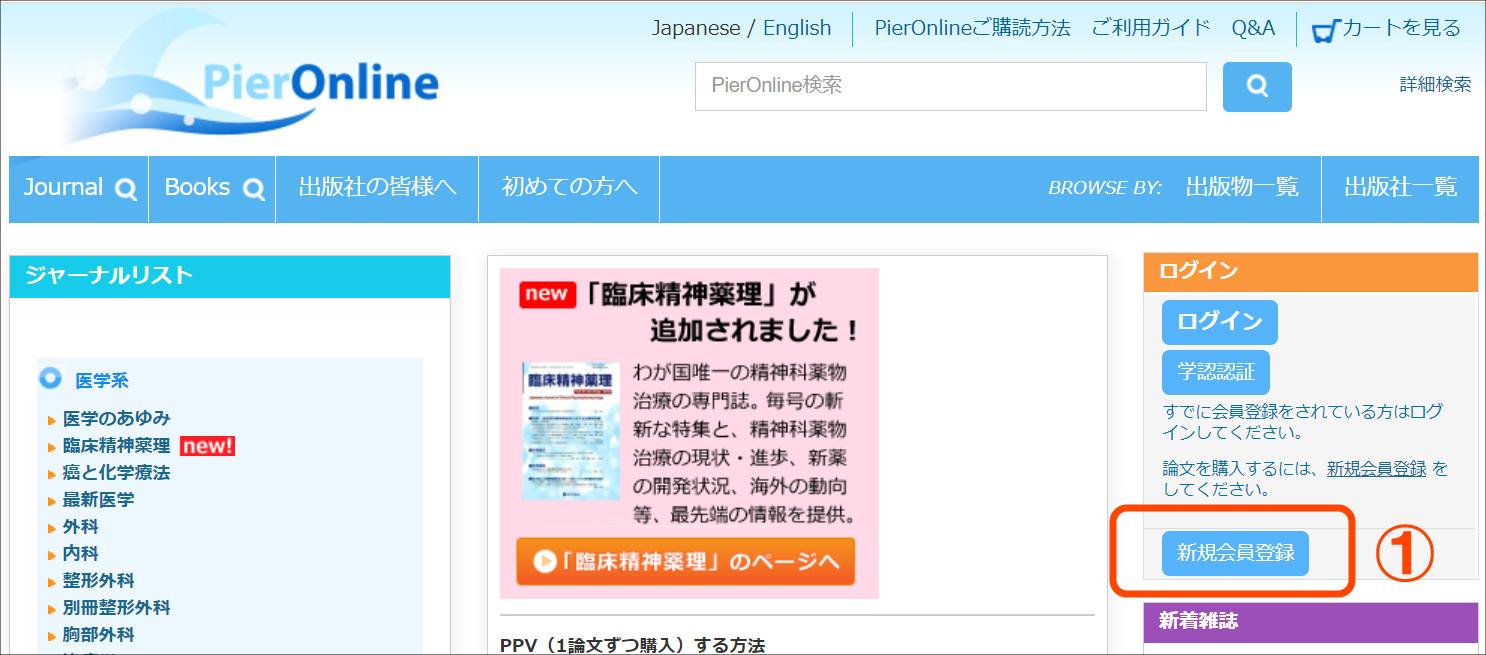Screen dimensions: 1486x655
Task: Open 初めての方へ menu item
Action: coord(569,188)
